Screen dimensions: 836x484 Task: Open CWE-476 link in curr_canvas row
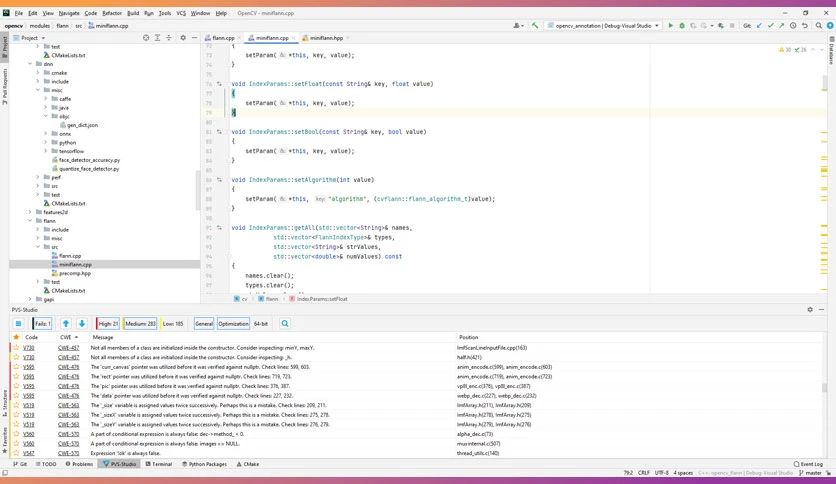[x=68, y=367]
